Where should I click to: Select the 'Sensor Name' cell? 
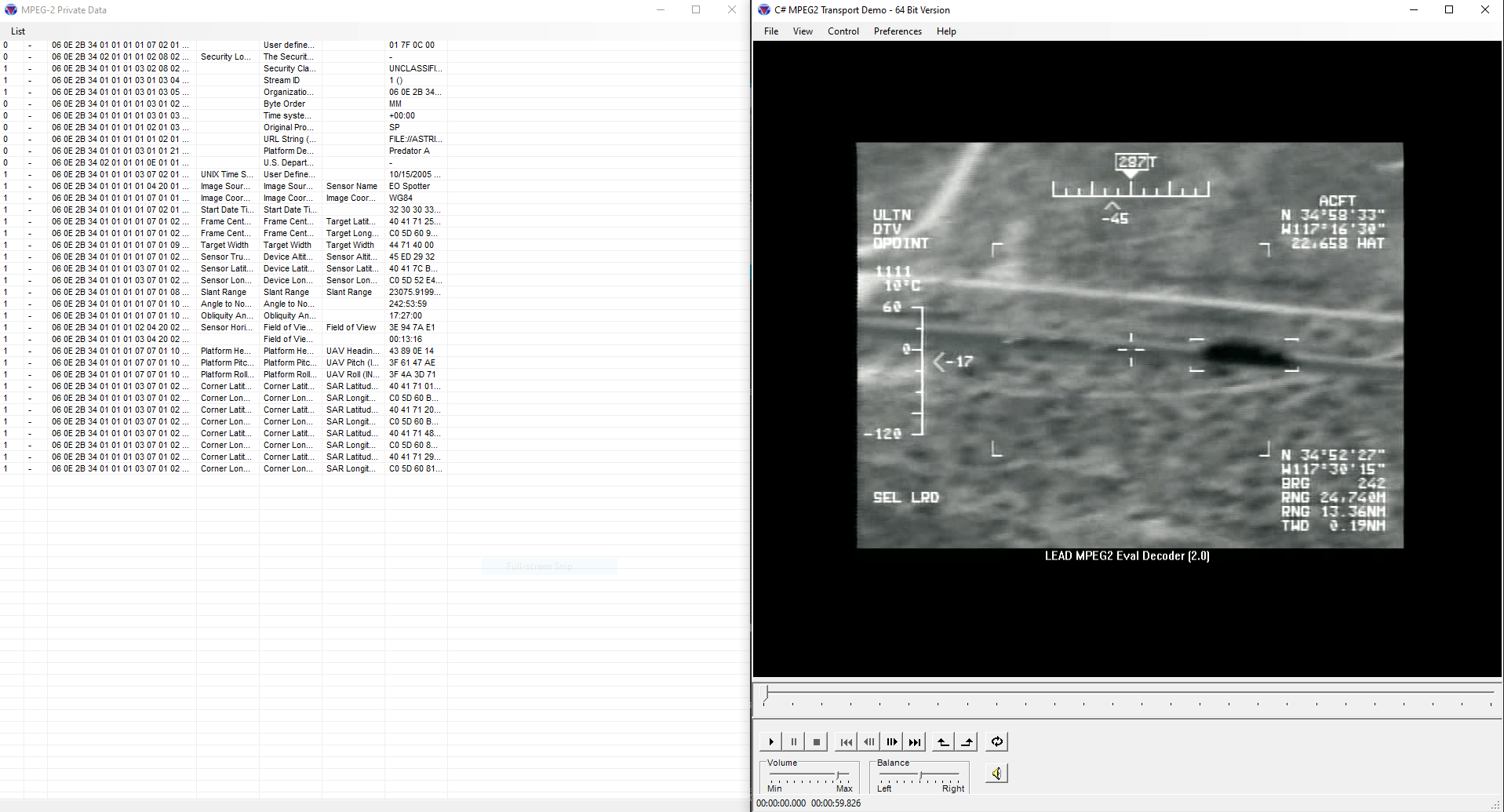point(351,186)
